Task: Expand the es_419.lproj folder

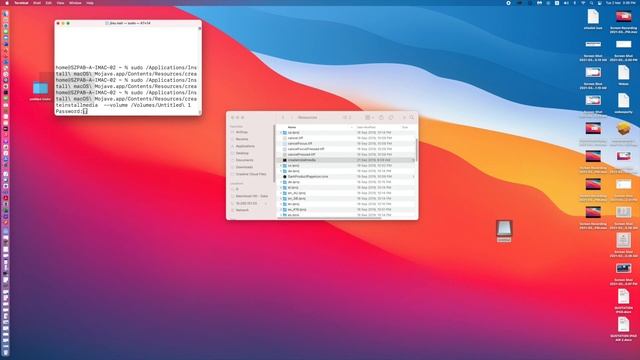Action: (281, 209)
